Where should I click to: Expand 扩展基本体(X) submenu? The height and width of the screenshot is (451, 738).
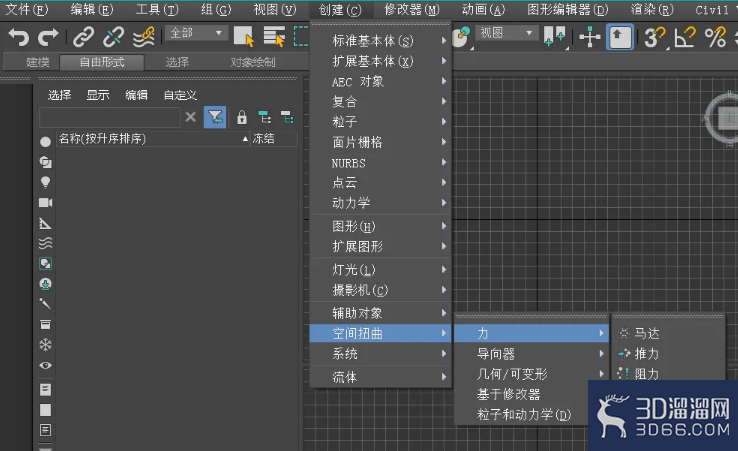click(381, 61)
